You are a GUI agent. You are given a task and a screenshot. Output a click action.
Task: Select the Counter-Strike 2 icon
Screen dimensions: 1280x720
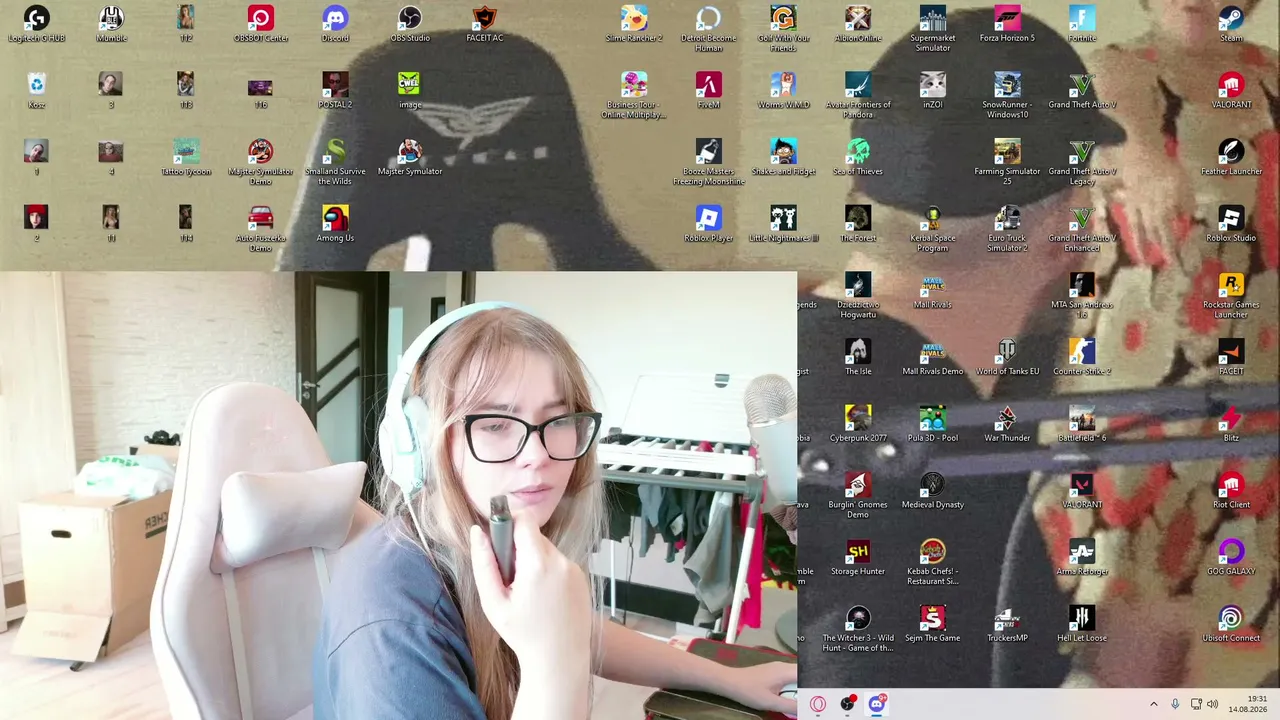click(x=1082, y=358)
